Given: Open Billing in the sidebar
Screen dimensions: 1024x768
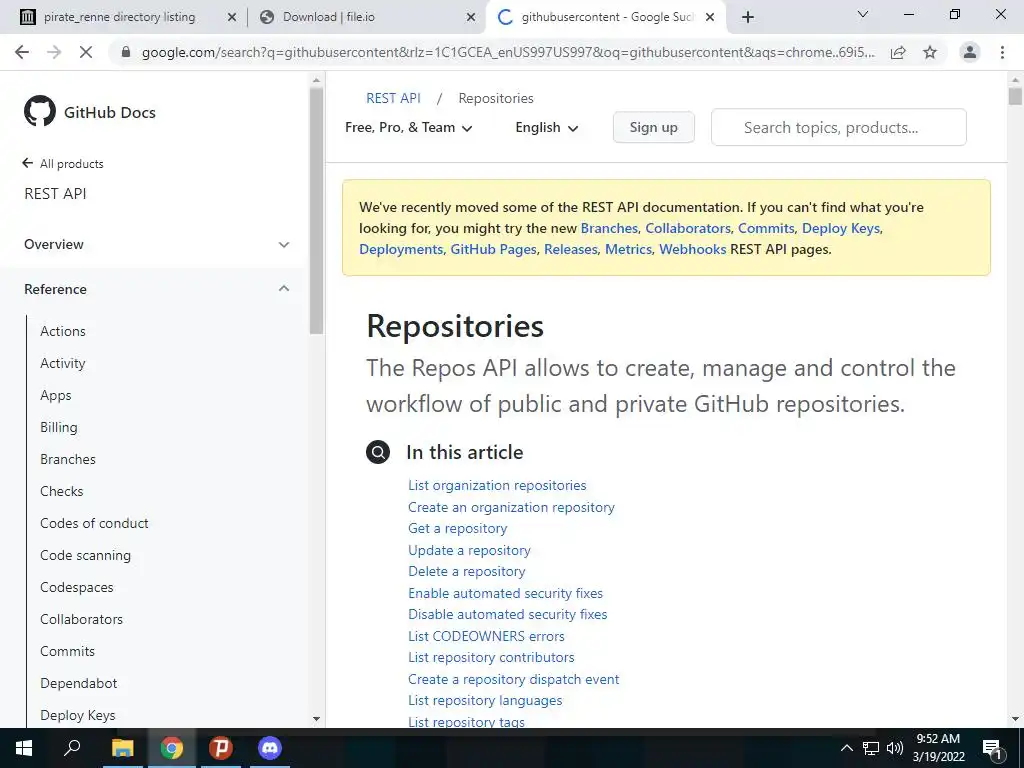Looking at the screenshot, I should pos(59,427).
